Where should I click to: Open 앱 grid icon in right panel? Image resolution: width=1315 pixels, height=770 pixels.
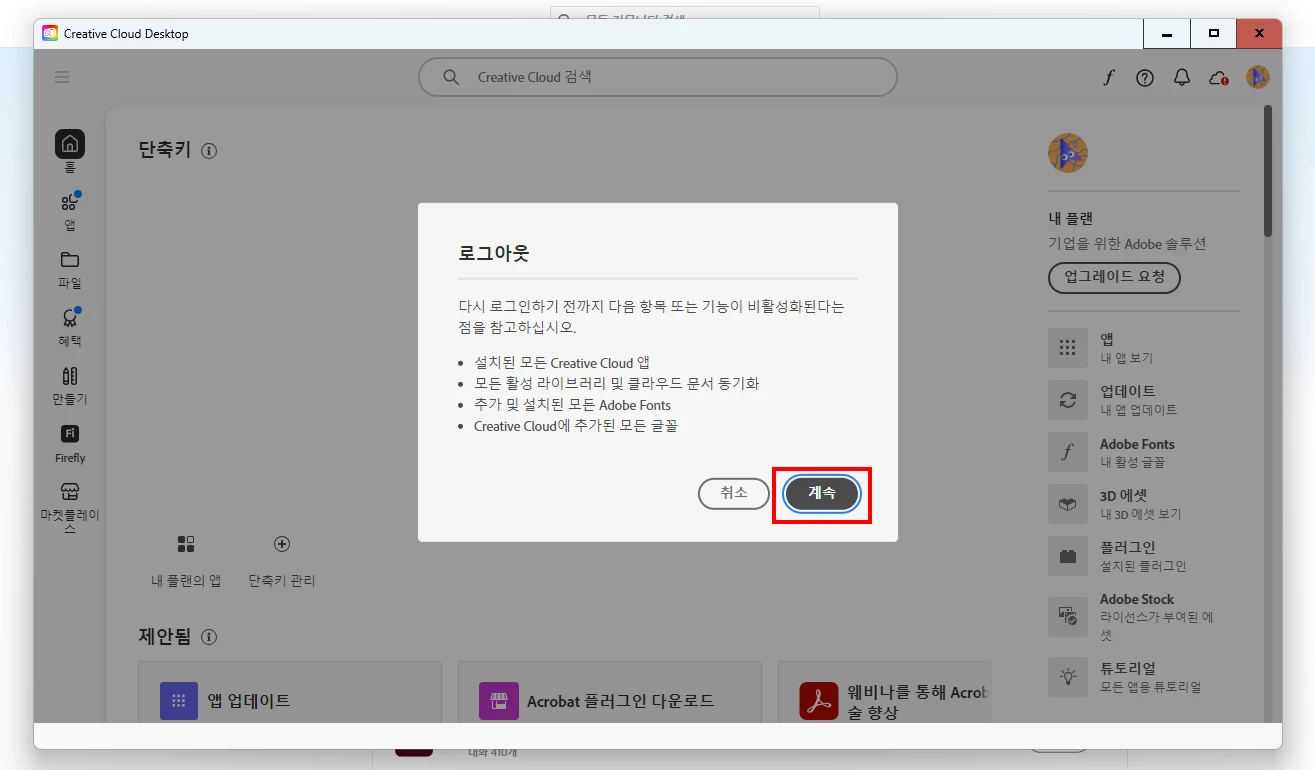pos(1067,348)
